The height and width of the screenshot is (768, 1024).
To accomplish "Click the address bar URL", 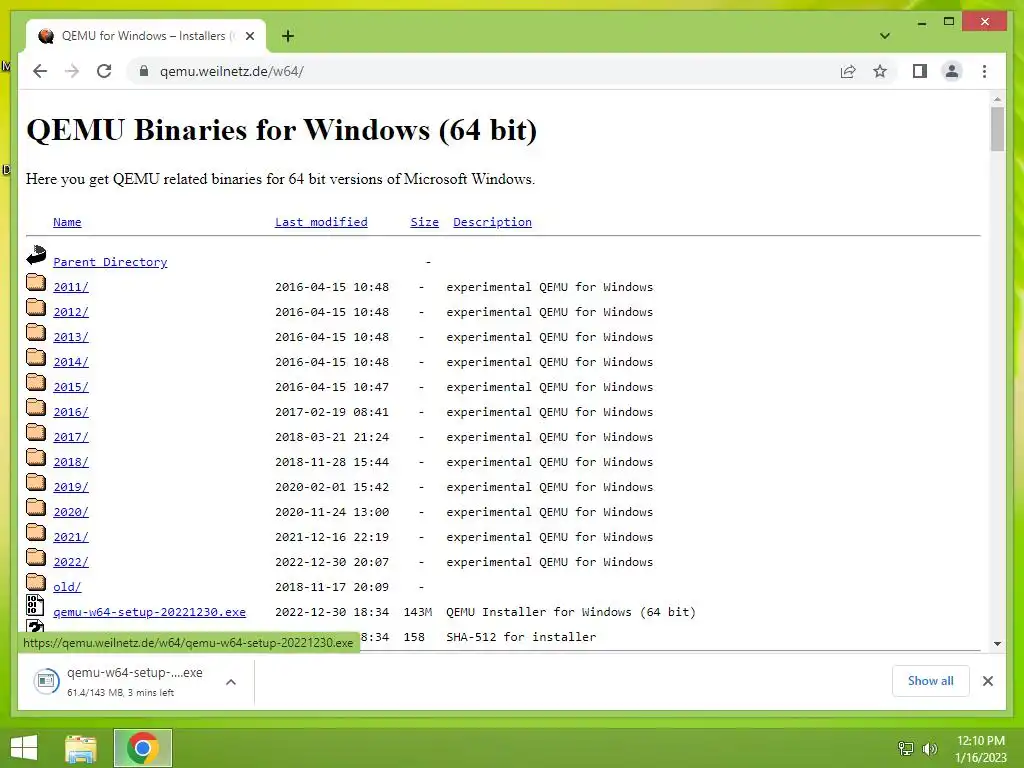I will coord(232,71).
